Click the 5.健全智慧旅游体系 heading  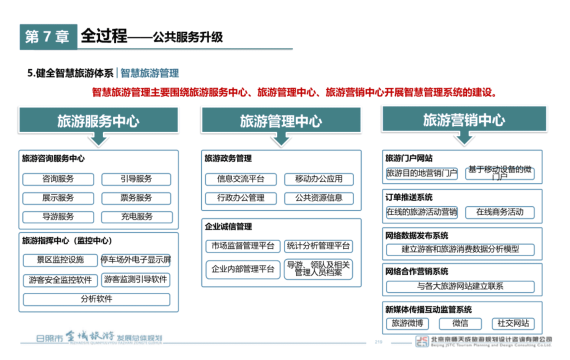[x=71, y=73]
